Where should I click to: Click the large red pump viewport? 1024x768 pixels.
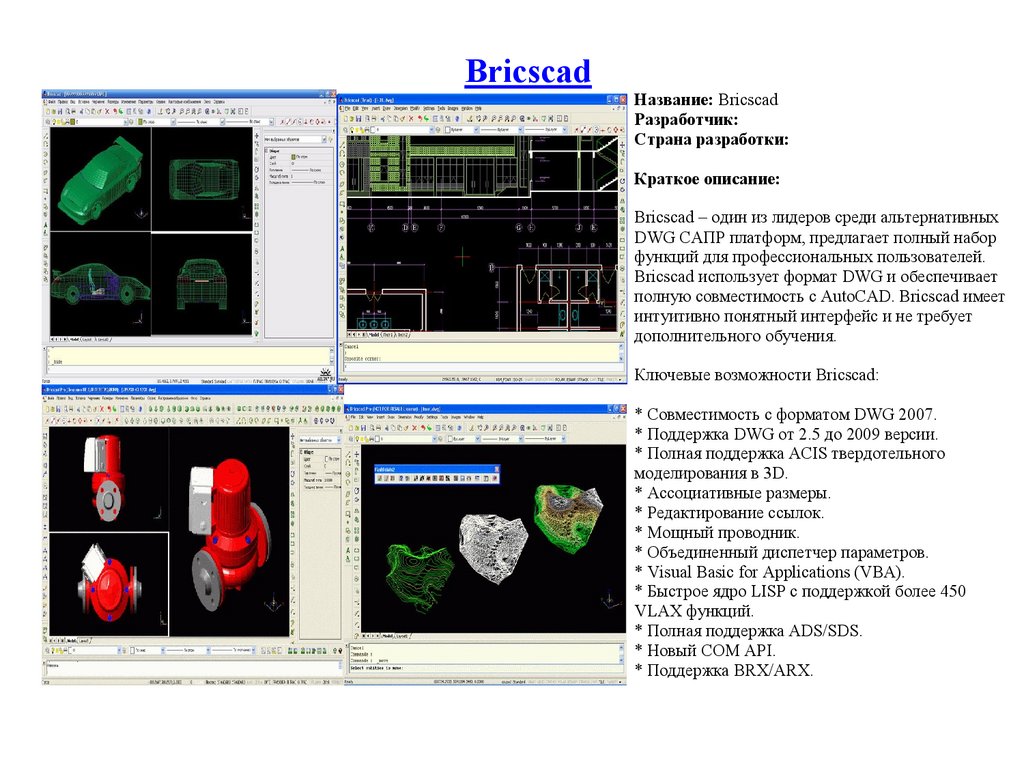click(229, 531)
